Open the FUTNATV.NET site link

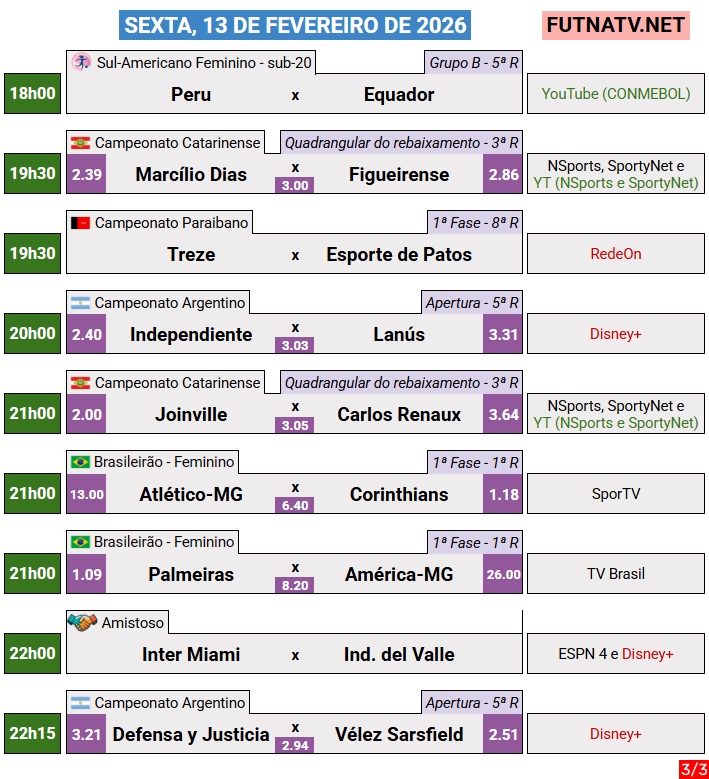pyautogui.click(x=616, y=25)
